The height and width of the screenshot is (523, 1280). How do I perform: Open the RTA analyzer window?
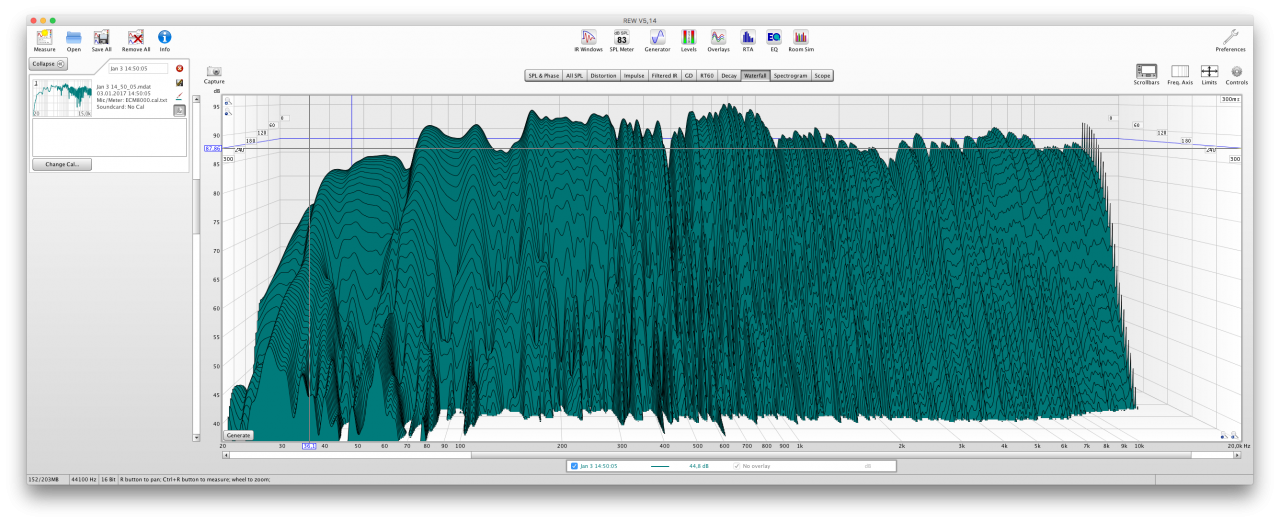tap(747, 38)
